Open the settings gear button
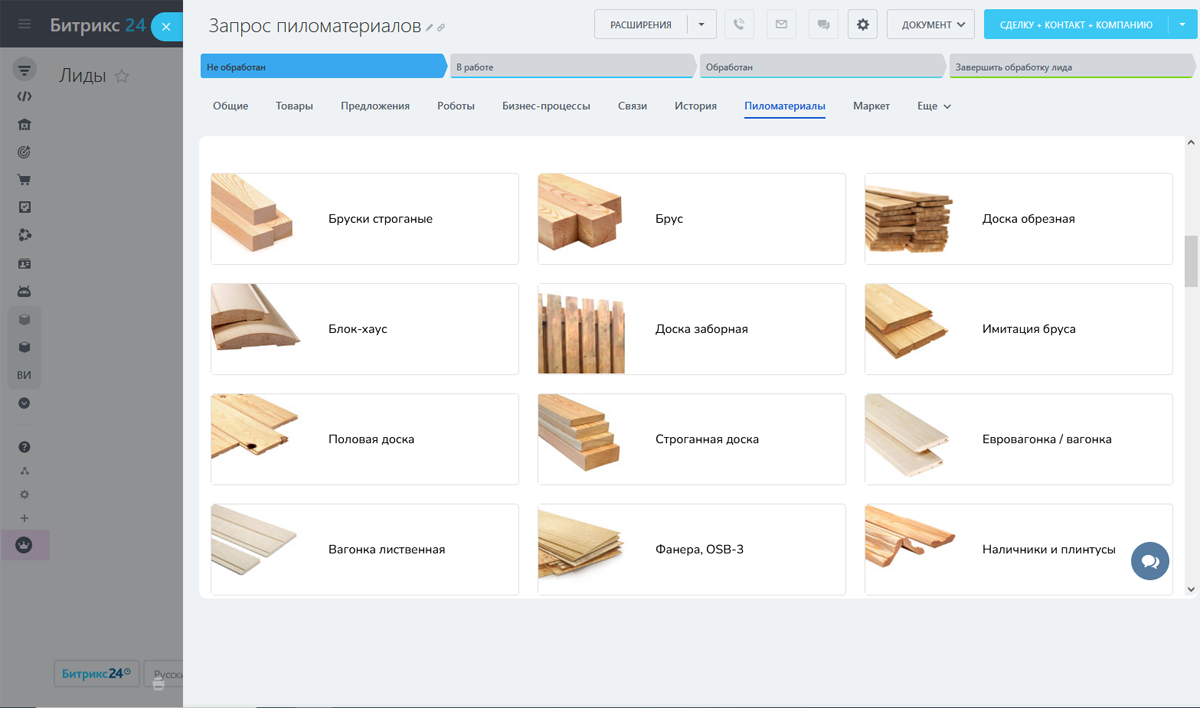The image size is (1200, 708). 863,25
